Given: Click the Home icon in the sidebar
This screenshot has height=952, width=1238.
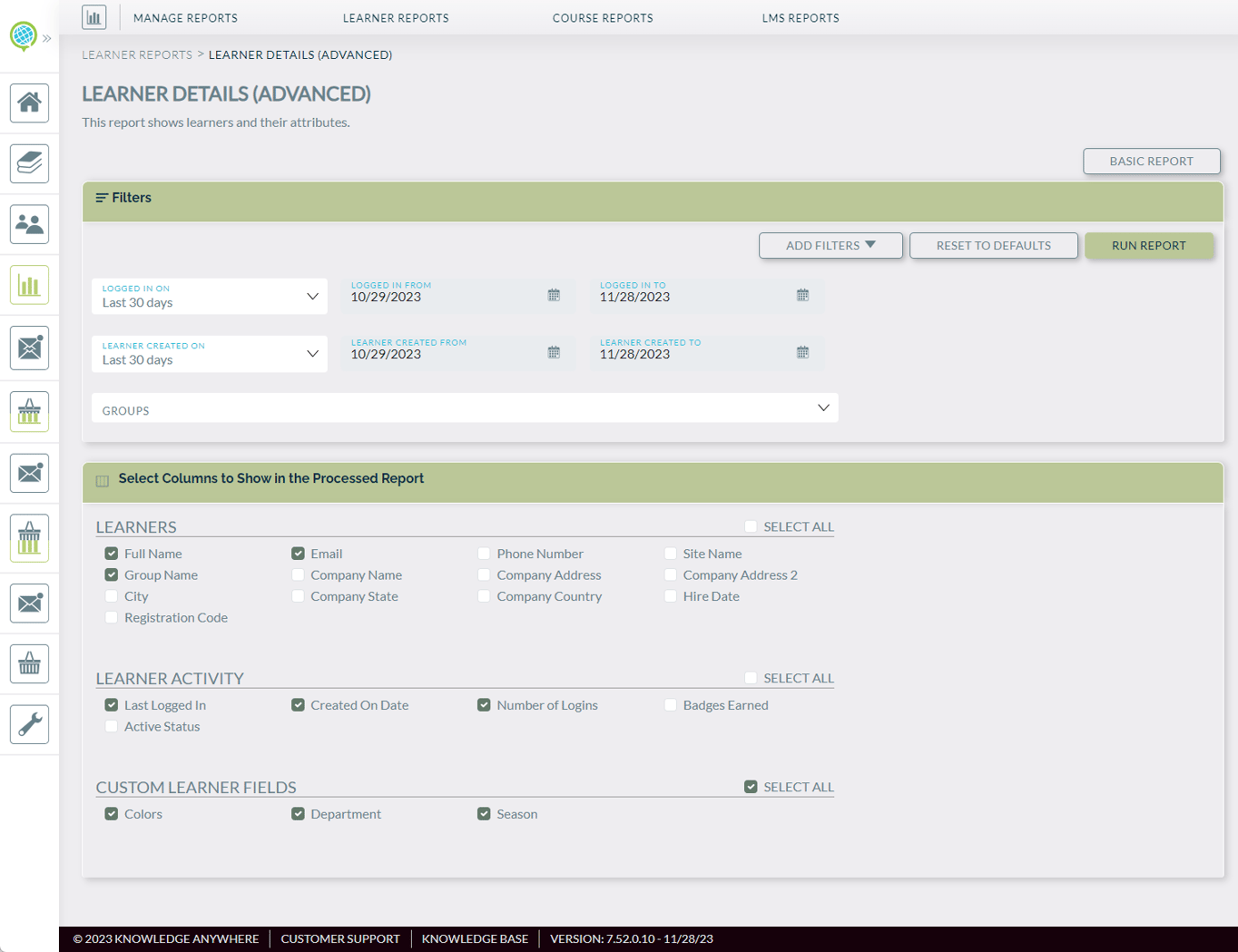Looking at the screenshot, I should click(28, 103).
